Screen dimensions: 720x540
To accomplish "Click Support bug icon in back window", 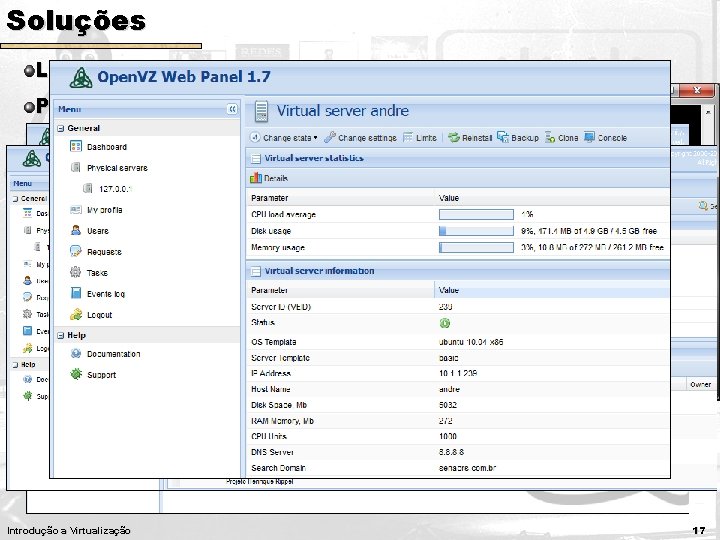I will (28, 395).
